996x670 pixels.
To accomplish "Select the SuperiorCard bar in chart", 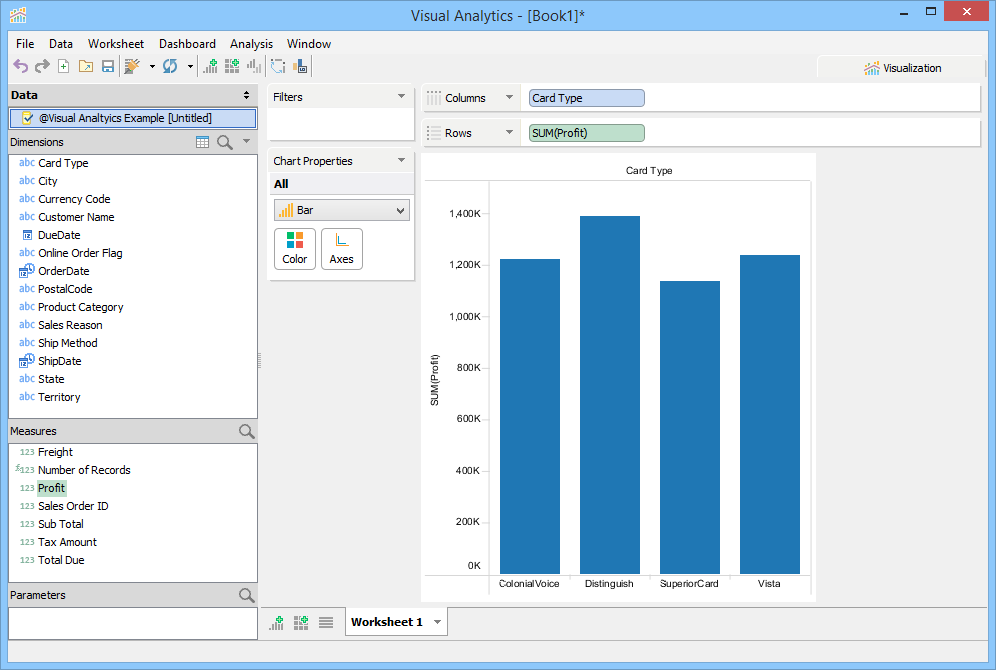I will click(x=690, y=427).
